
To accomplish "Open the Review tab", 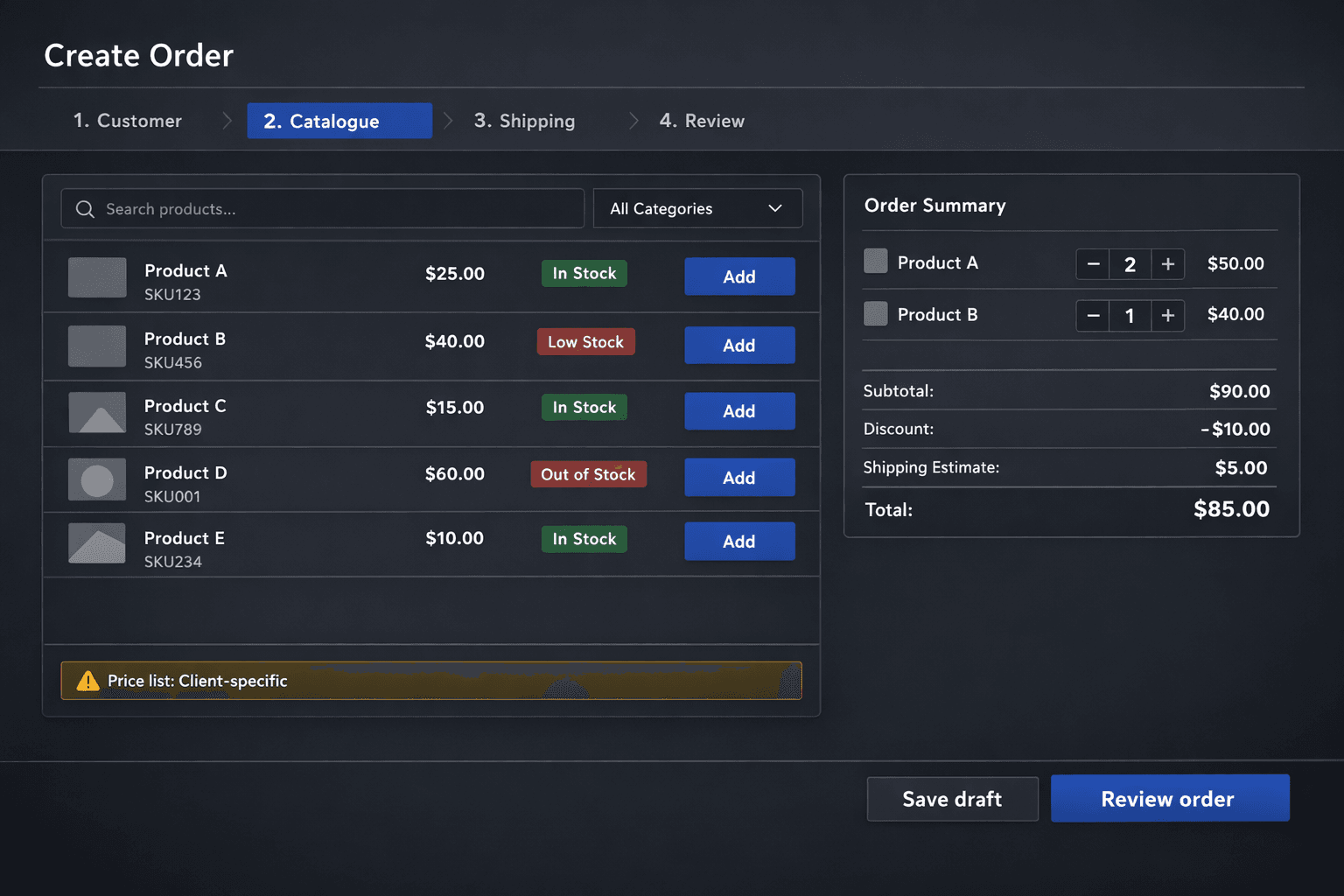I will click(702, 121).
